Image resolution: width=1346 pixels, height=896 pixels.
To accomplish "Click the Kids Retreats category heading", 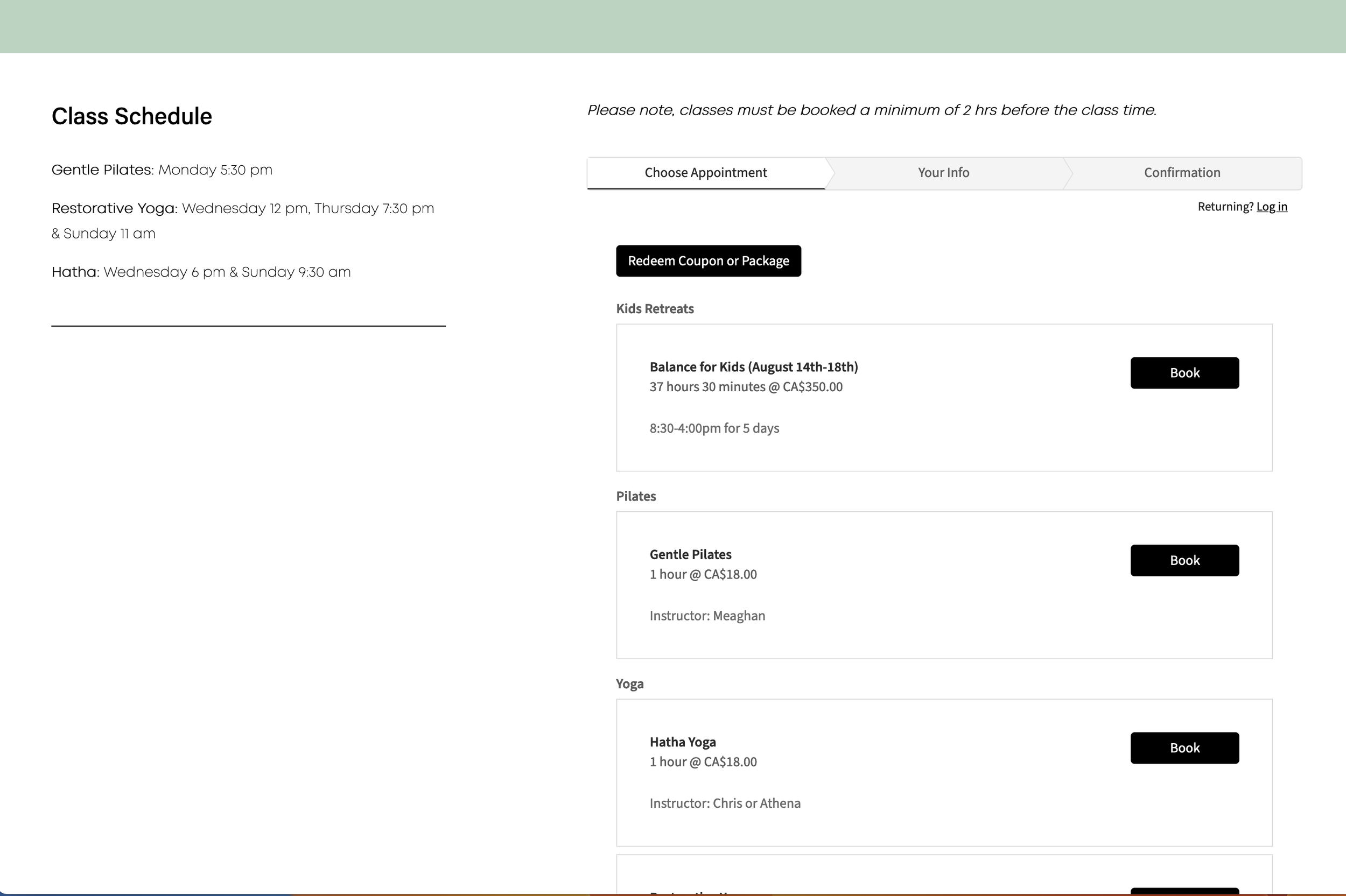I will pos(654,308).
